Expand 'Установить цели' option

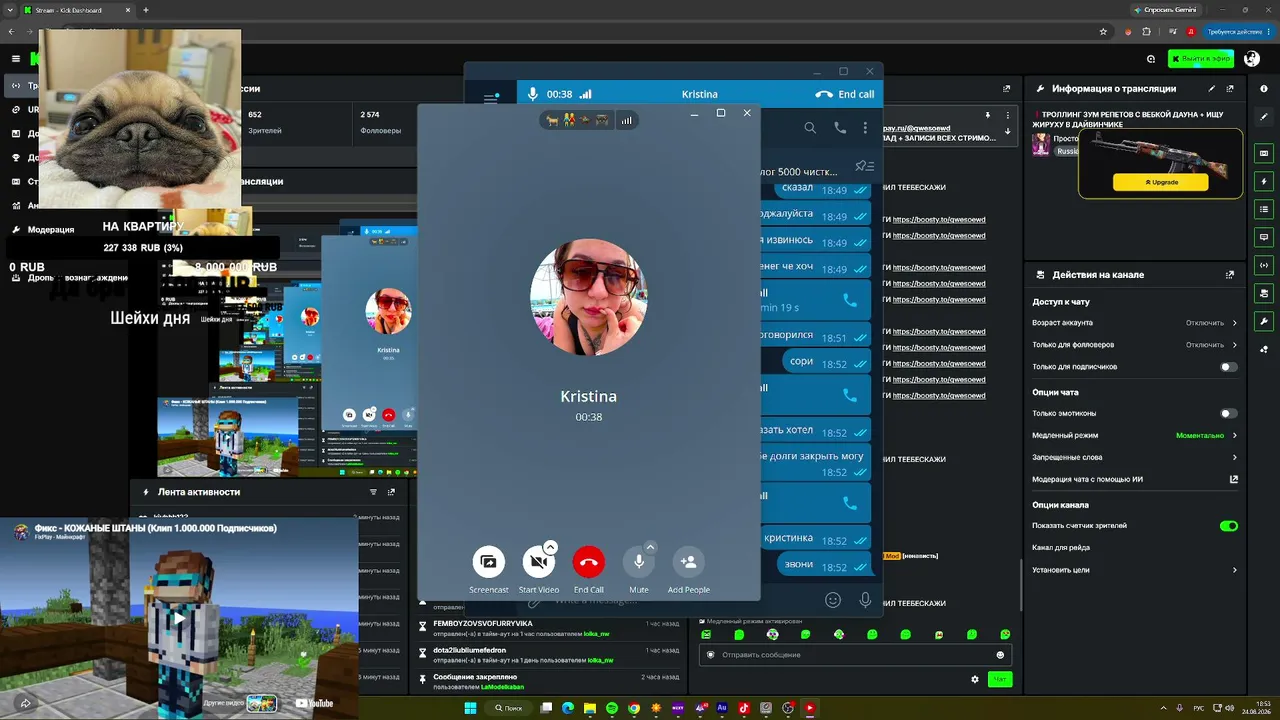[x=1135, y=570]
